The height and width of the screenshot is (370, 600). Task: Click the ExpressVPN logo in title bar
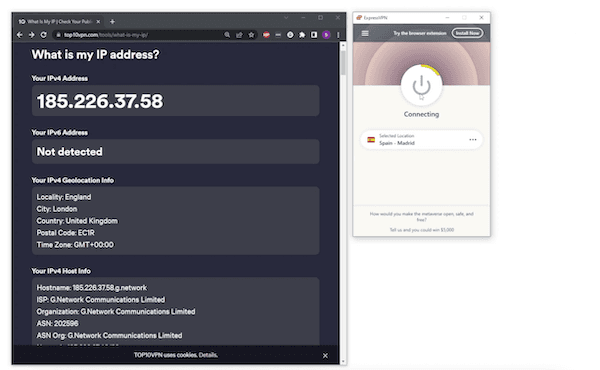[x=359, y=18]
